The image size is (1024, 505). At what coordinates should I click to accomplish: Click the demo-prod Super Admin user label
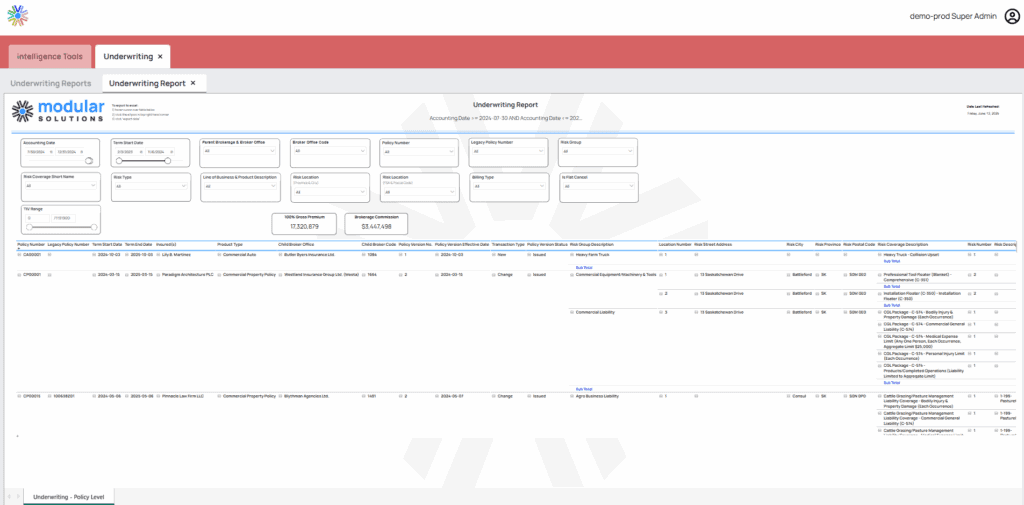[x=953, y=16]
